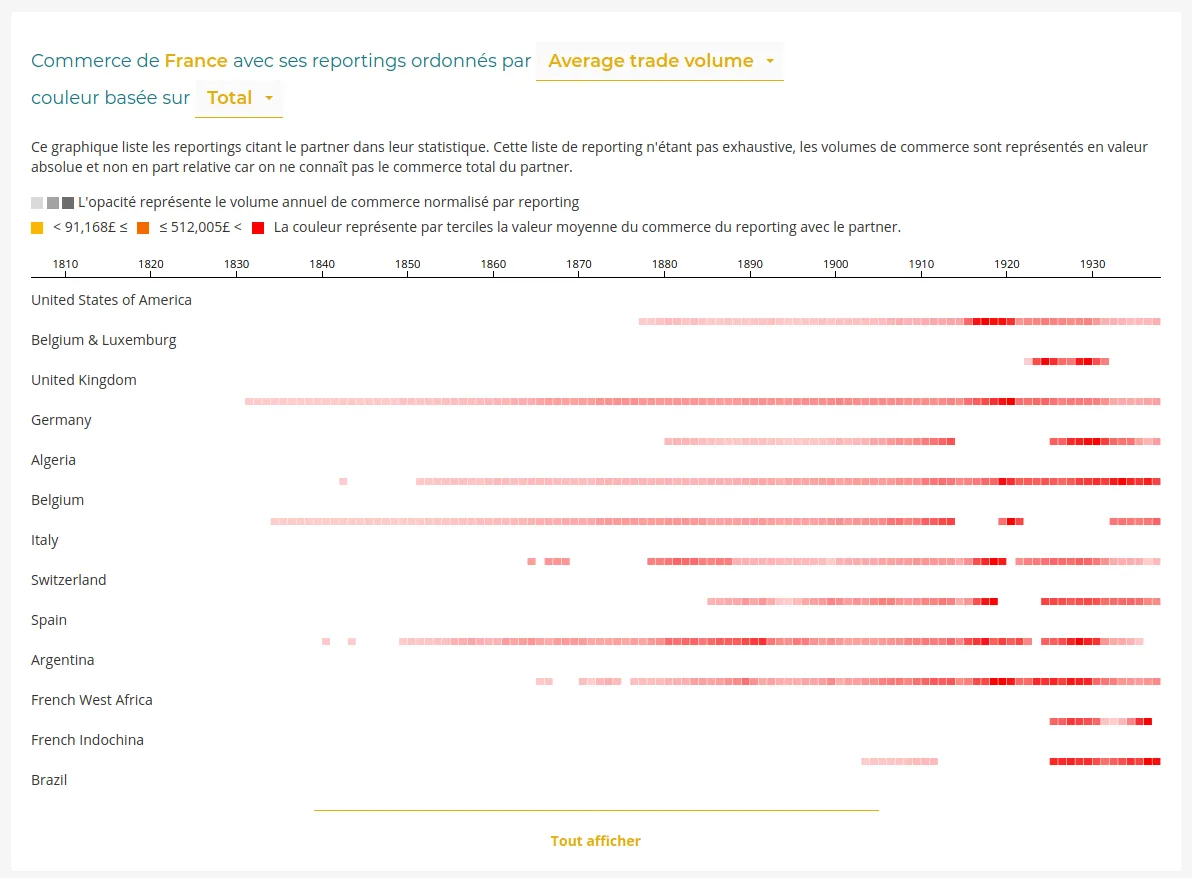Select the Brazil reporting label
This screenshot has width=1192, height=878.
point(49,780)
